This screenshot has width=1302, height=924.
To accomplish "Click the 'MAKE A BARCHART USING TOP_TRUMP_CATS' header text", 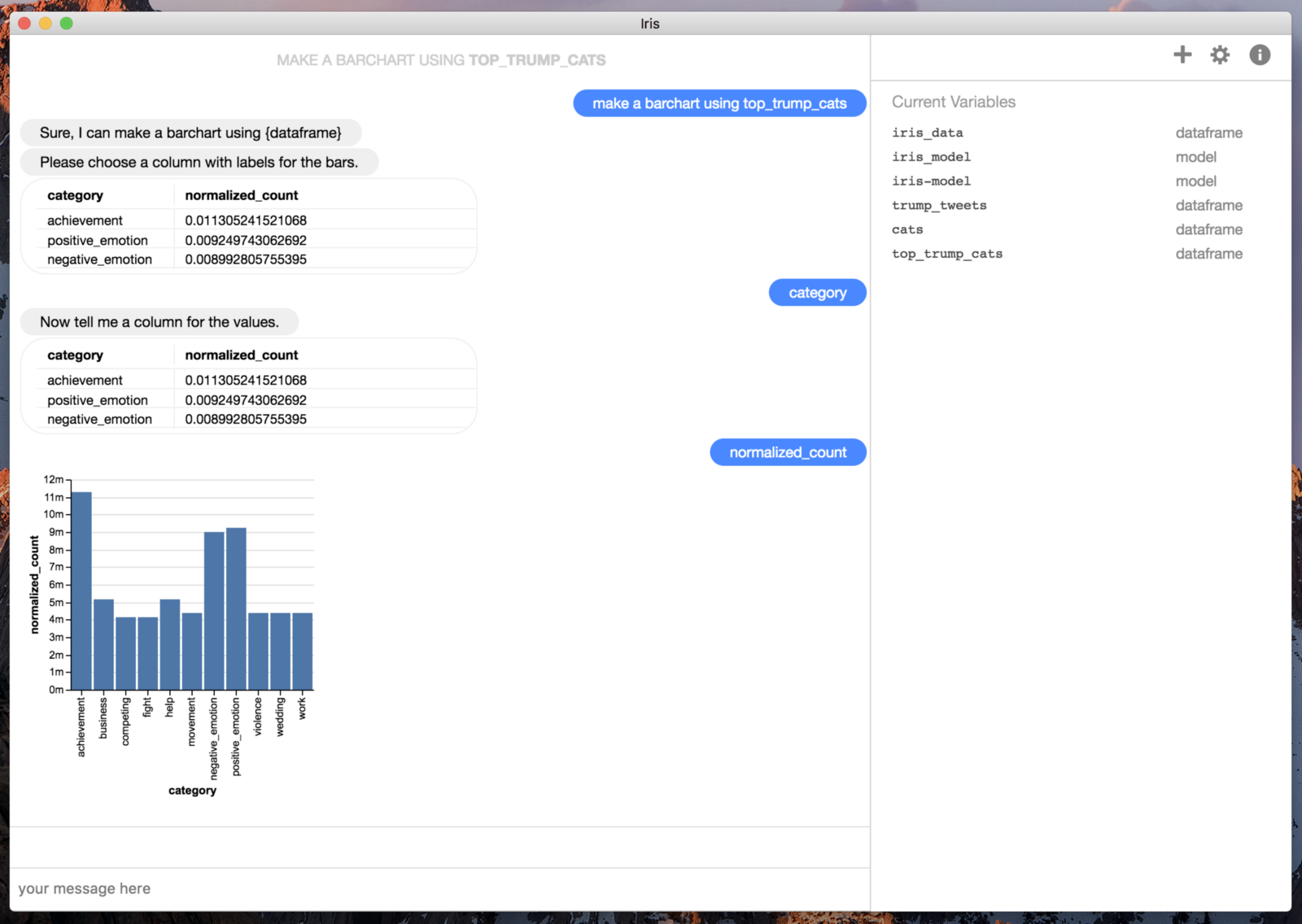I will pyautogui.click(x=441, y=60).
